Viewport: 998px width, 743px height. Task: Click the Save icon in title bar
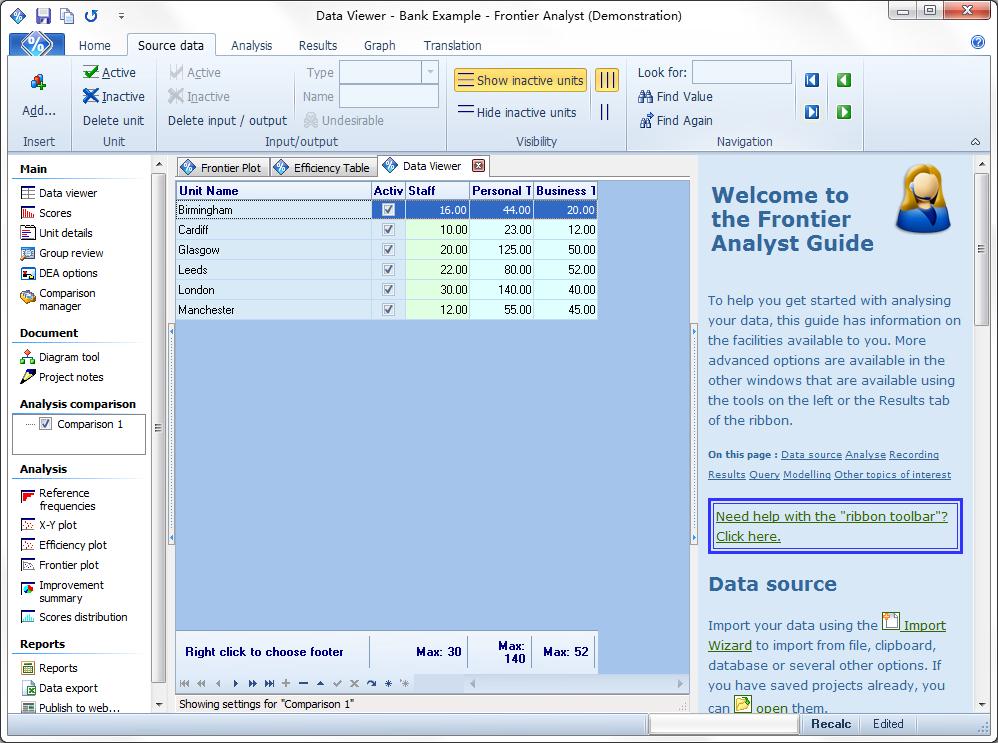click(43, 15)
